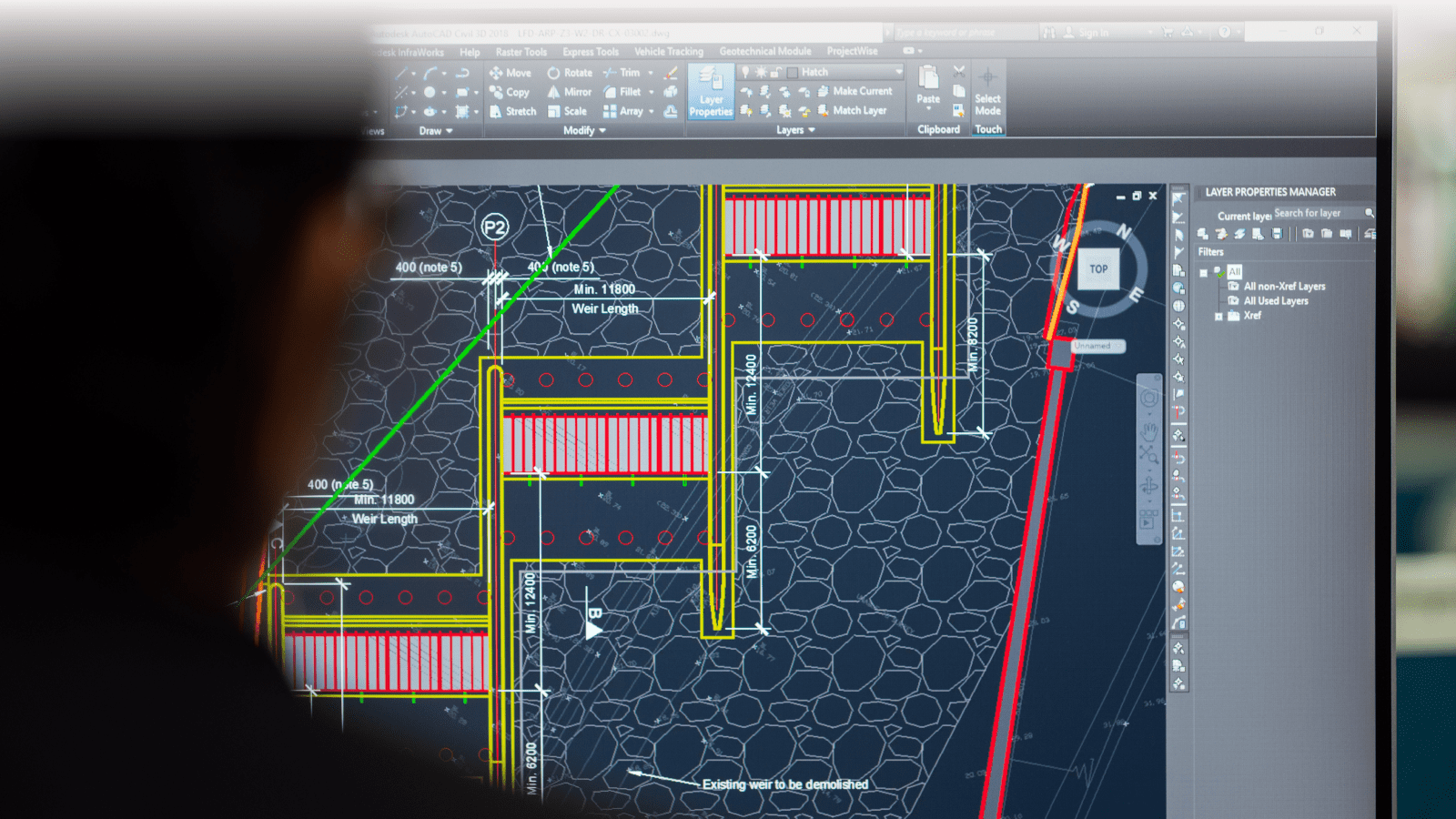The image size is (1456, 819).
Task: Click the Make Current layer button
Action: (x=855, y=91)
